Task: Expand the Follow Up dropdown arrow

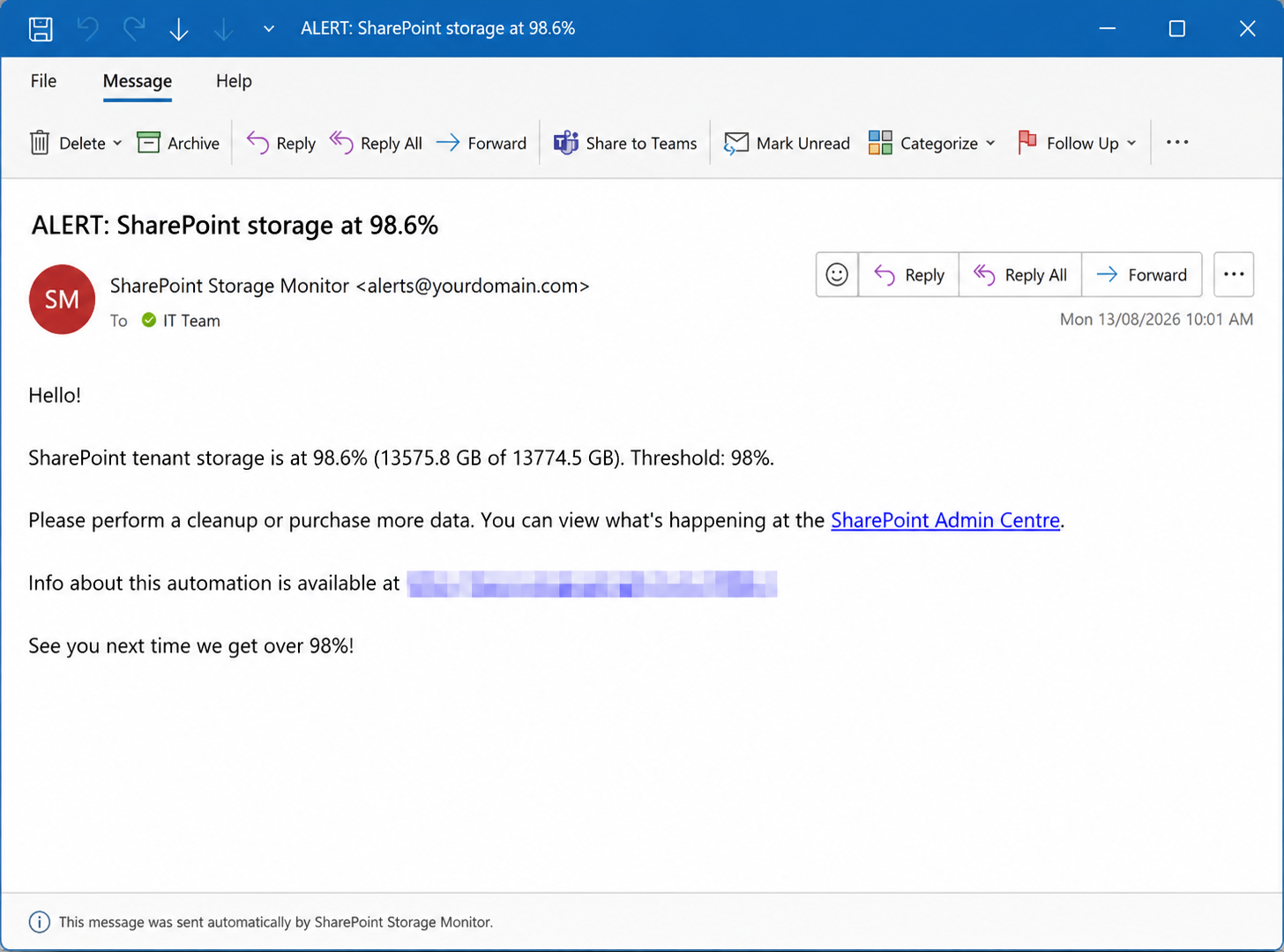Action: pyautogui.click(x=1131, y=143)
